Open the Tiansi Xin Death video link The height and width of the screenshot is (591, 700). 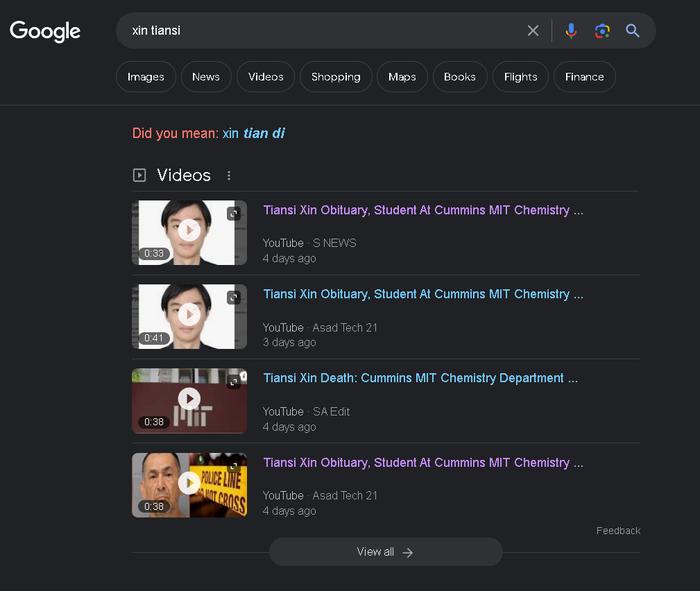pos(421,378)
